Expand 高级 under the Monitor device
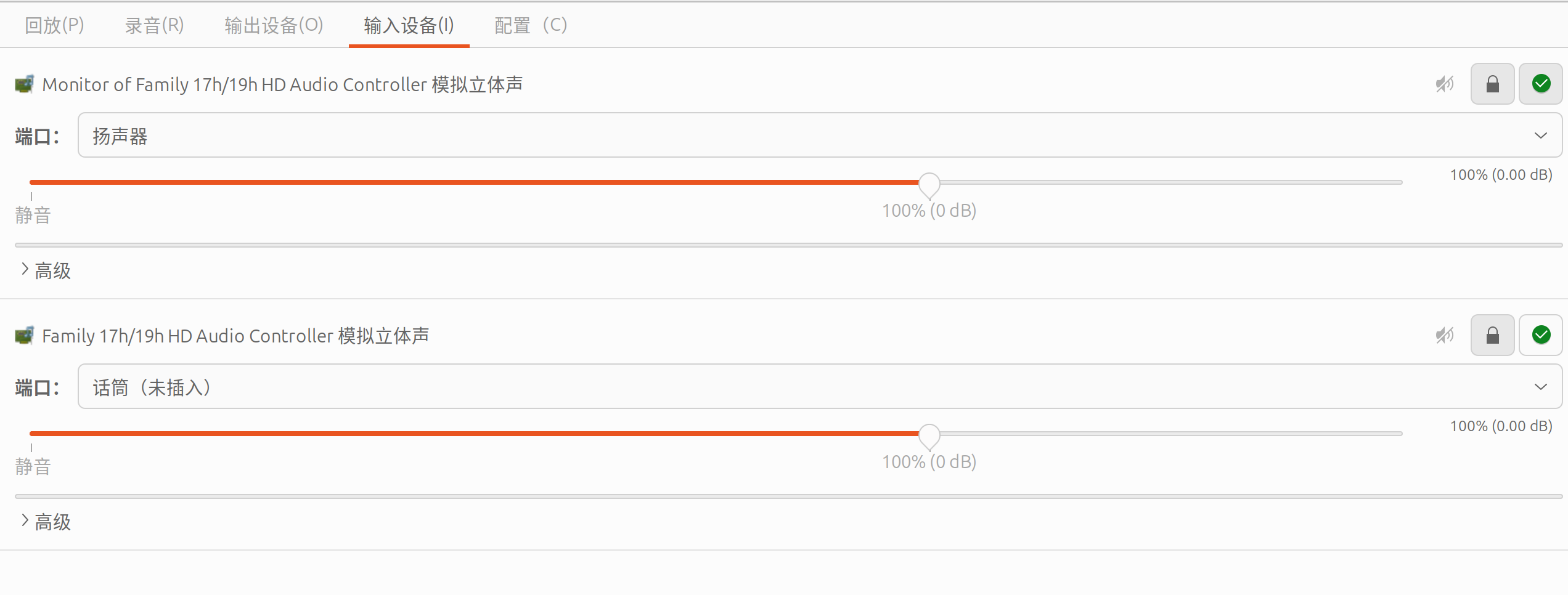The image size is (1568, 595). (46, 270)
